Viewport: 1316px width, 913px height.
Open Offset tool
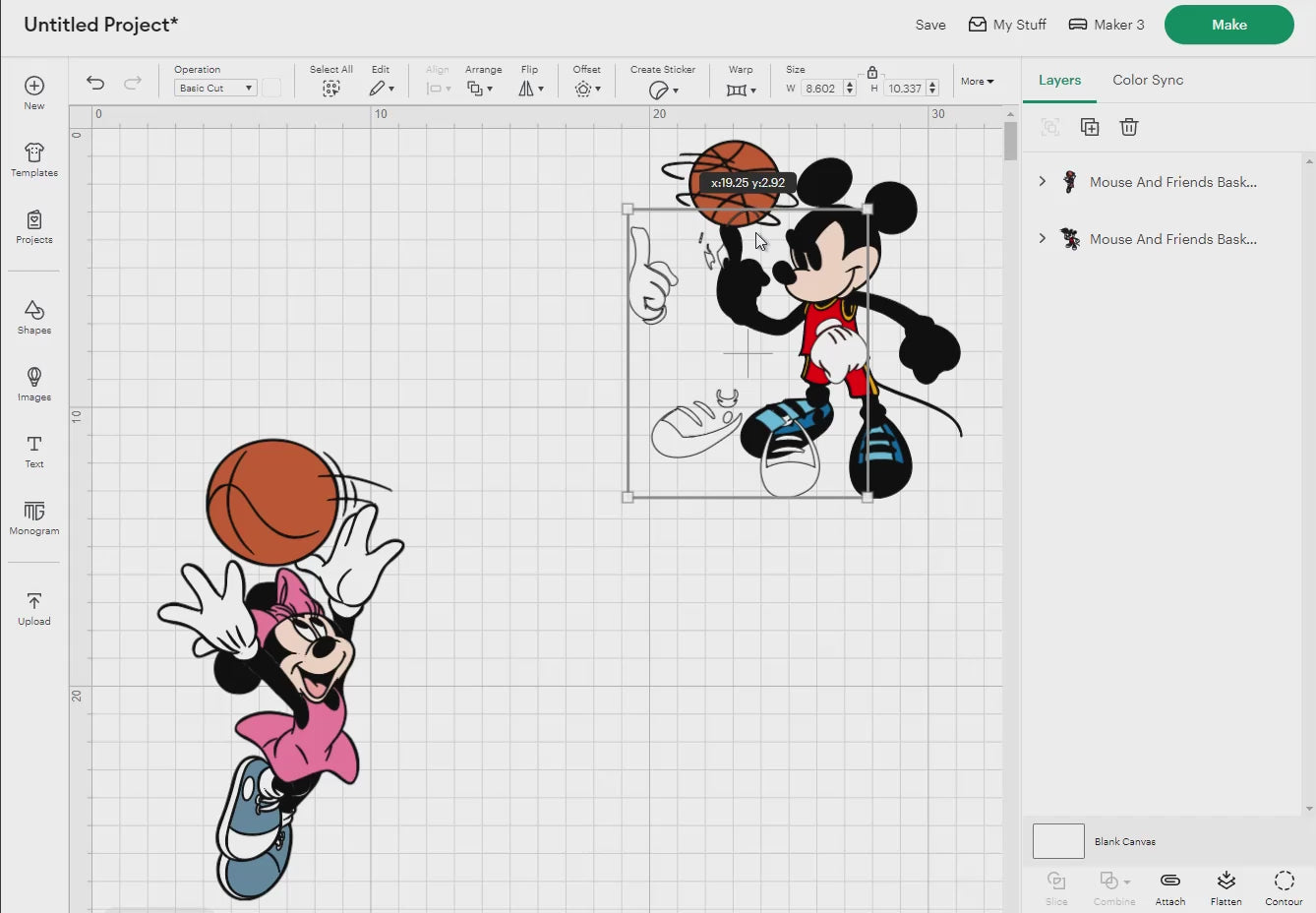587,89
